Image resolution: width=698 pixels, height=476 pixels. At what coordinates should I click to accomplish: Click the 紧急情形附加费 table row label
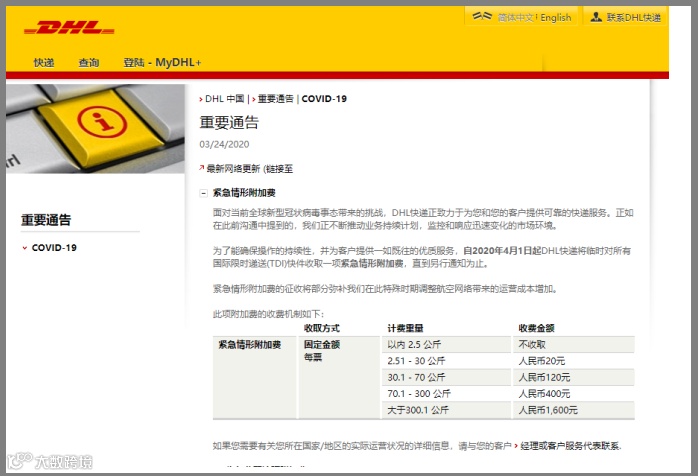pyautogui.click(x=250, y=345)
